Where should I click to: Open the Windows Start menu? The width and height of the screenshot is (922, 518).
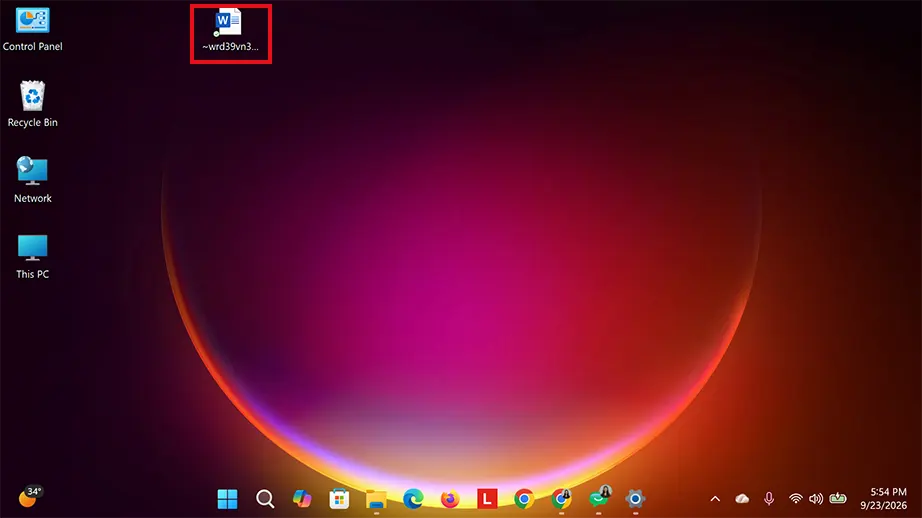[228, 499]
